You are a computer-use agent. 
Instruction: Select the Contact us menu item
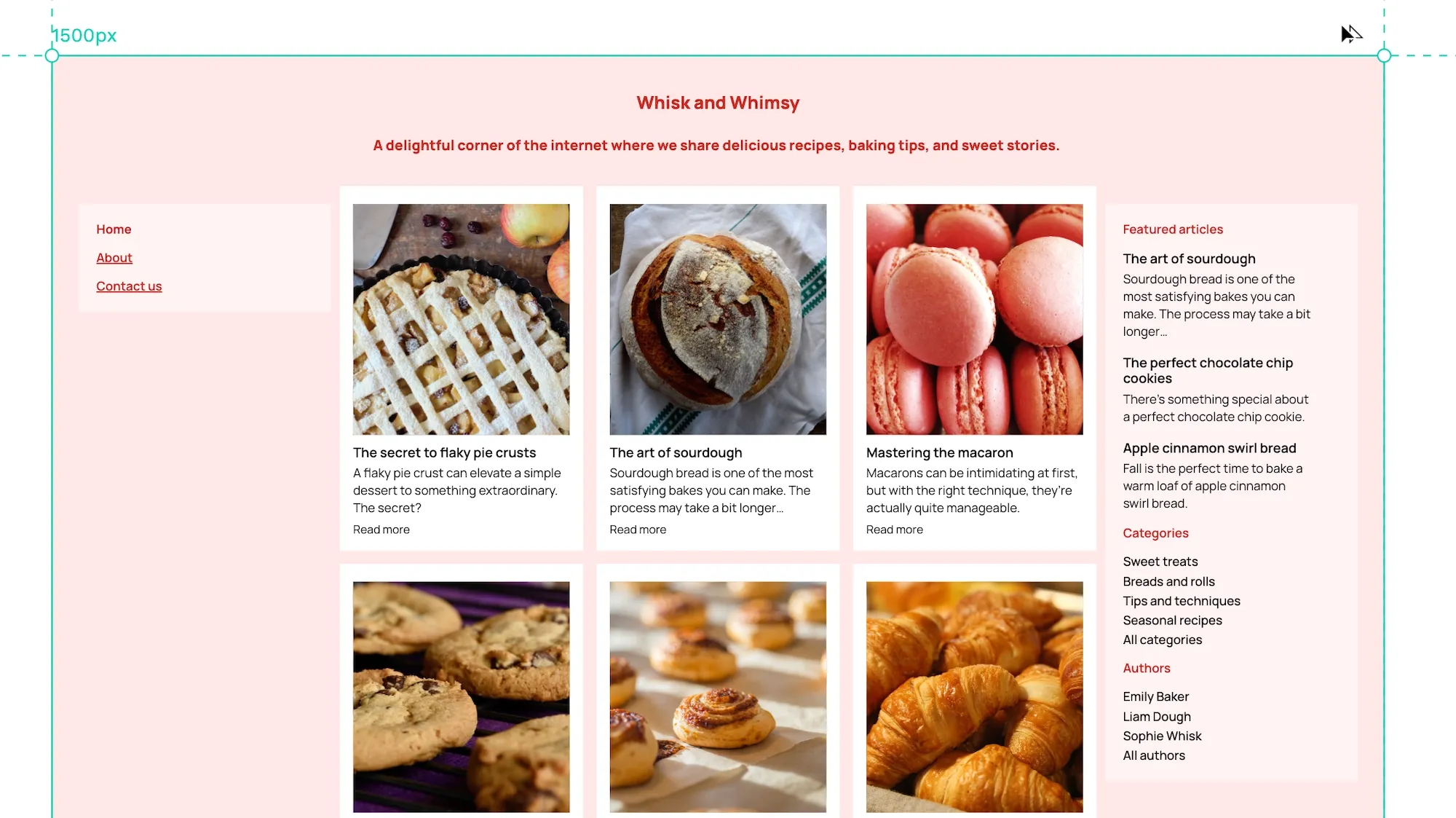click(128, 285)
